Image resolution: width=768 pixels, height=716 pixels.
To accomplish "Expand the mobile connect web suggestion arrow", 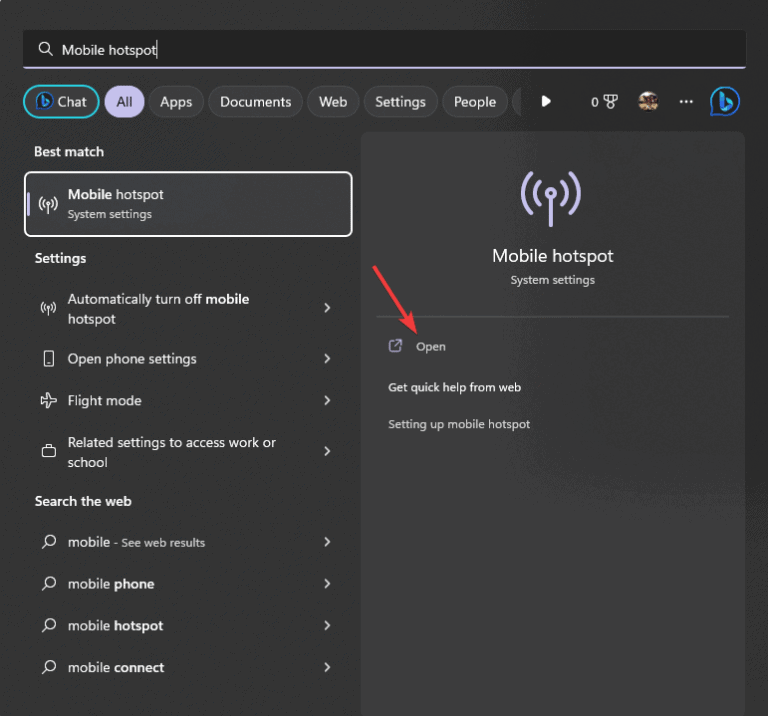I will (x=327, y=667).
